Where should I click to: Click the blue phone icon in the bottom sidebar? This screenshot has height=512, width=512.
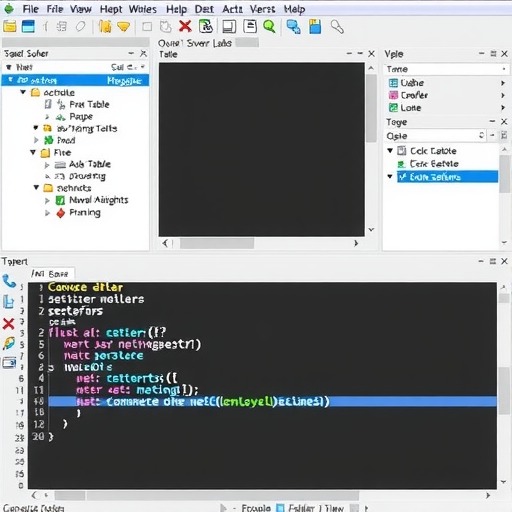pyautogui.click(x=9, y=281)
